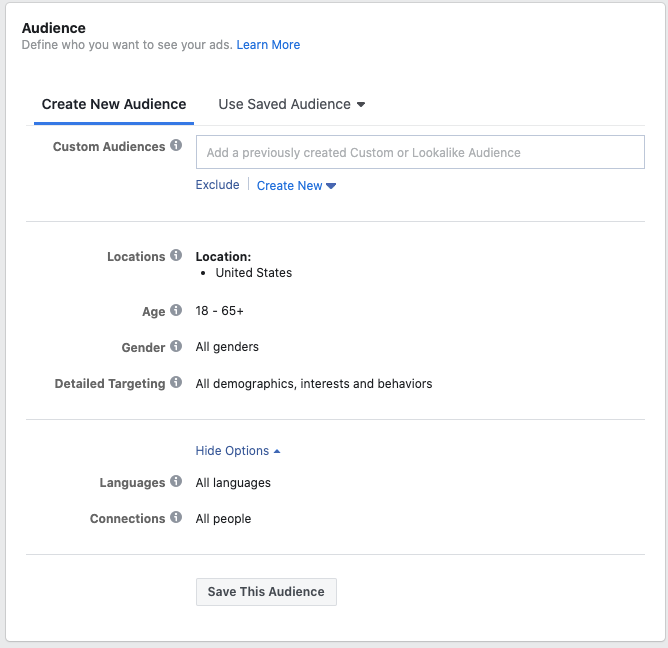Open the Use Saved Audience dropdown
Screen dimensions: 668x648
point(291,104)
